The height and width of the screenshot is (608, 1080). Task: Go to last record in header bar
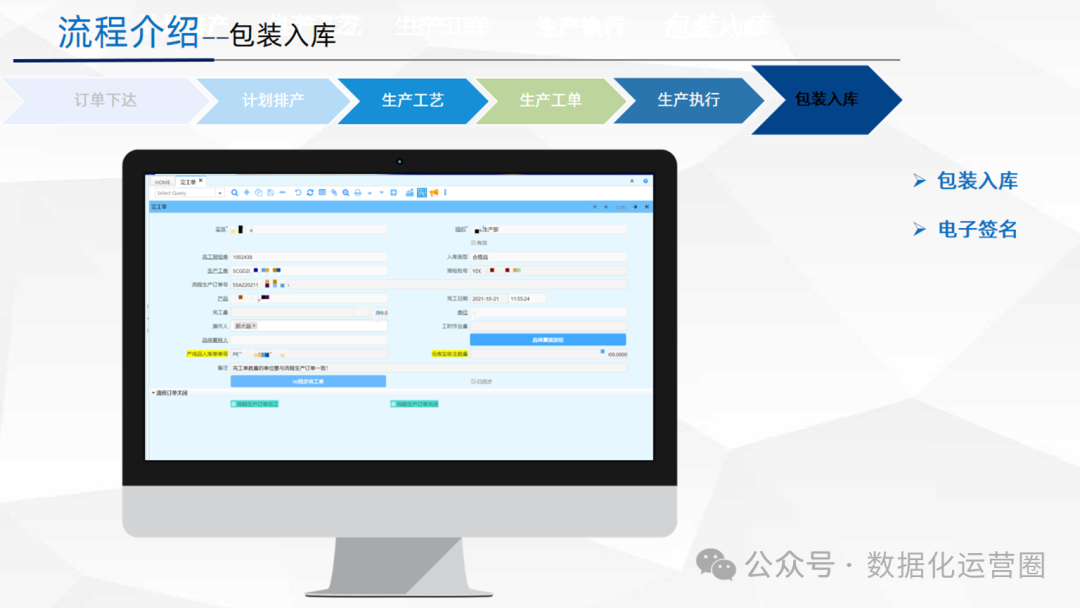[646, 207]
